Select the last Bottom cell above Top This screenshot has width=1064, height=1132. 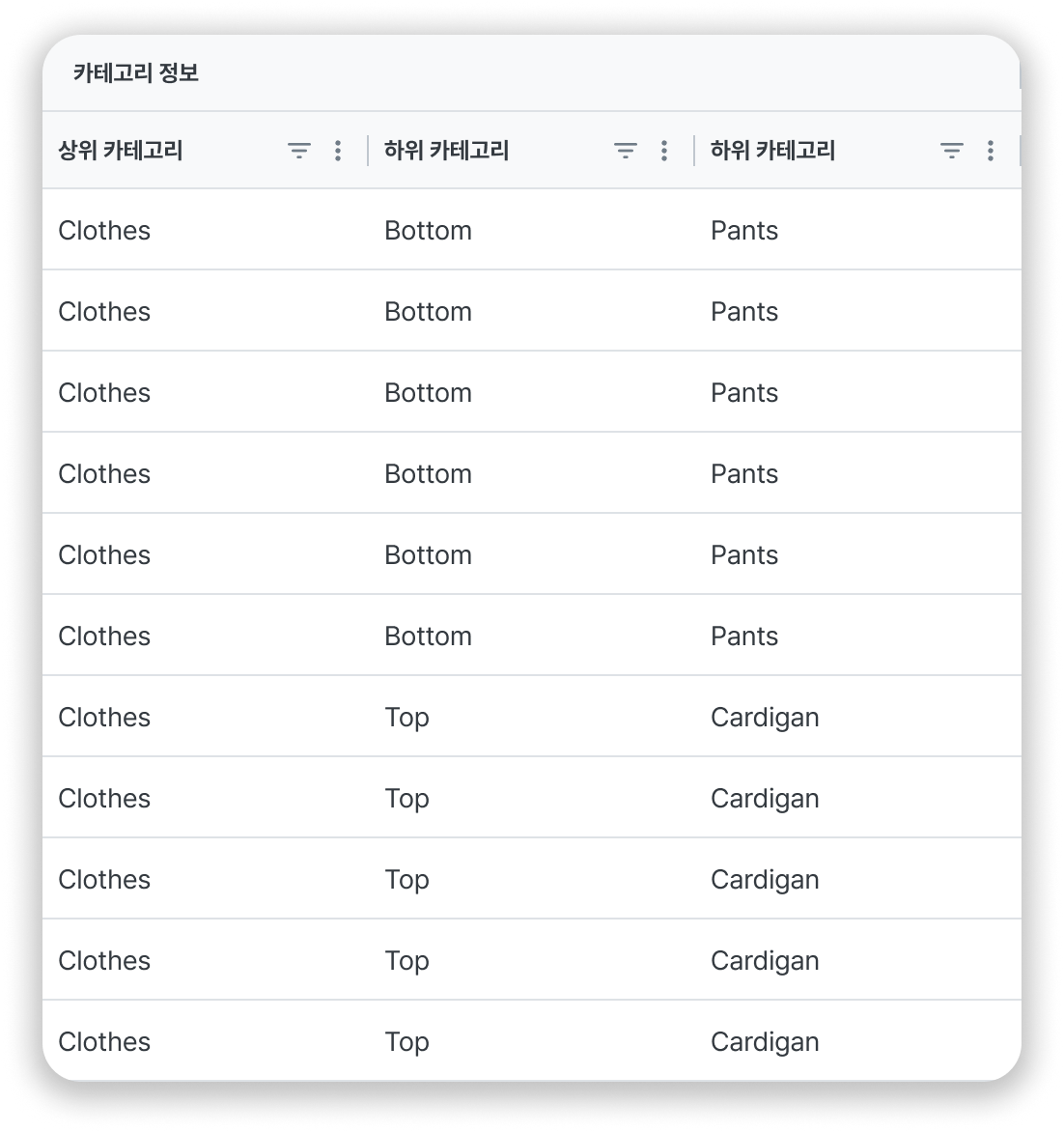[x=428, y=637]
